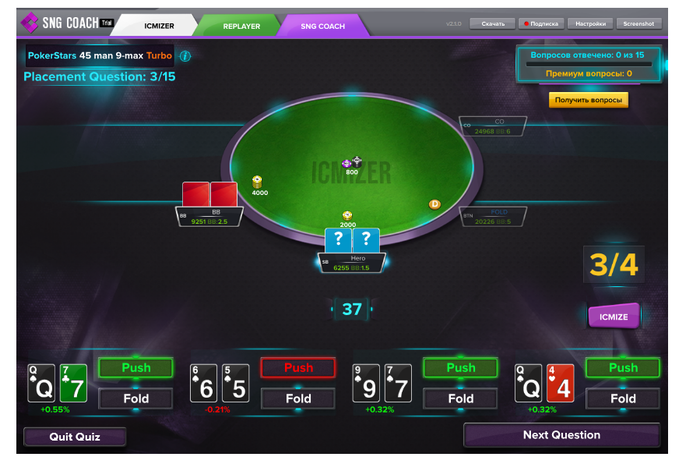Click the Queen of spades in Q7 hand
This screenshot has height=464, width=700.
tap(41, 383)
